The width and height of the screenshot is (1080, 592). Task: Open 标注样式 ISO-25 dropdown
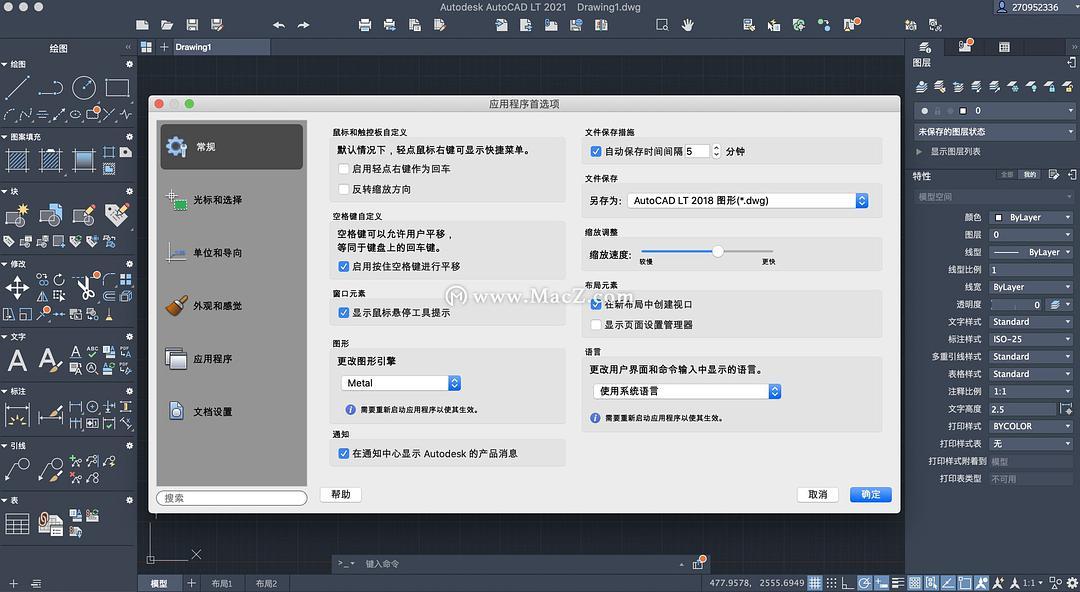[x=1032, y=339]
